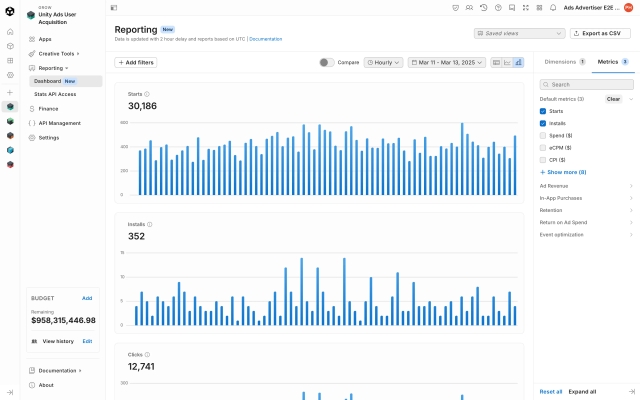Switch to bar chart view icon

tap(518, 62)
